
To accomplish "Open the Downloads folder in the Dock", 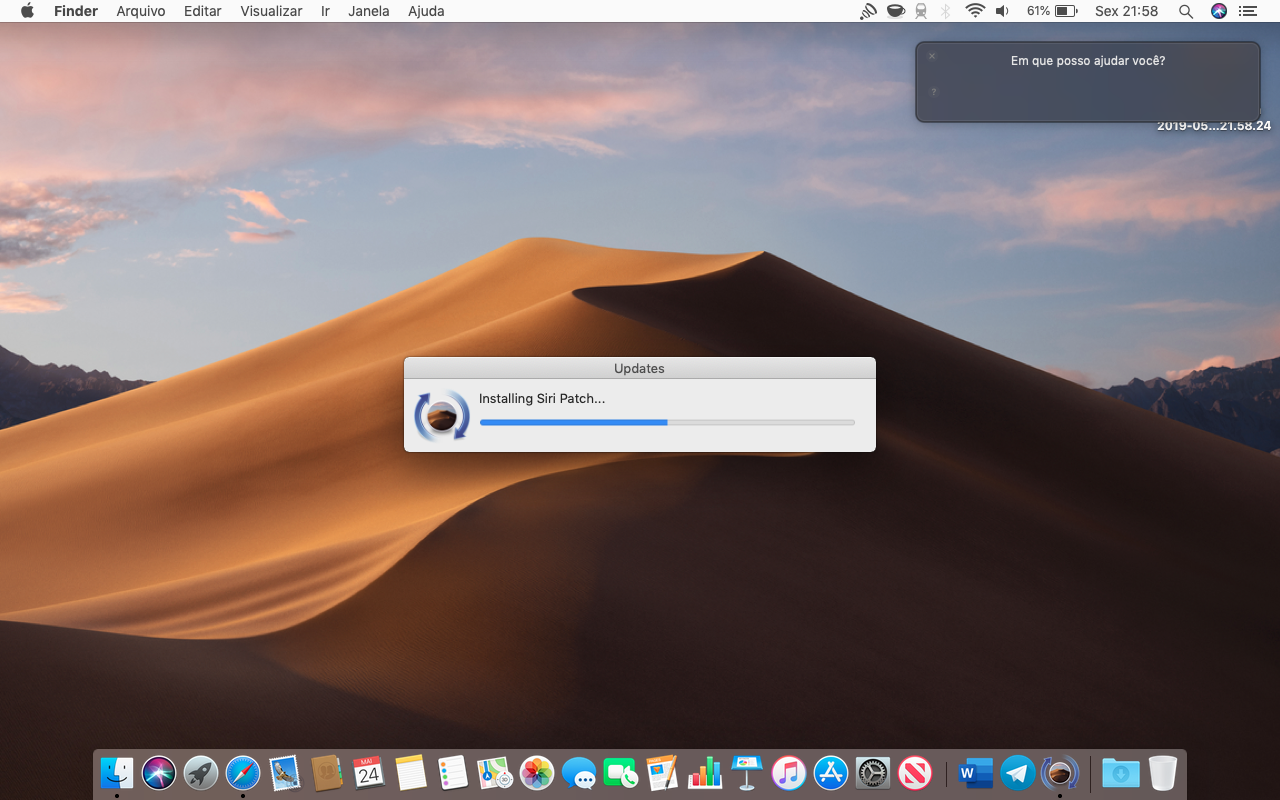I will [x=1120, y=772].
